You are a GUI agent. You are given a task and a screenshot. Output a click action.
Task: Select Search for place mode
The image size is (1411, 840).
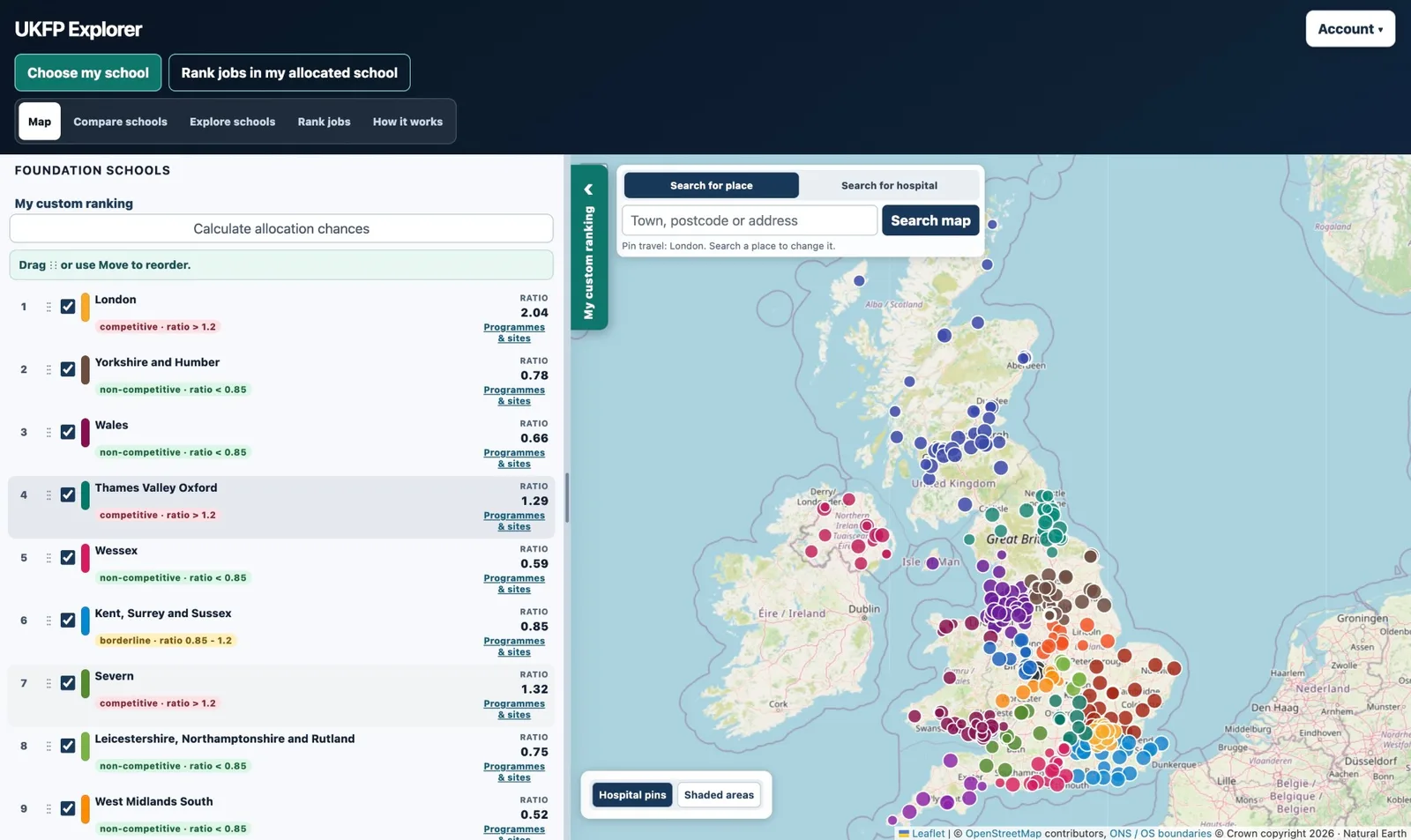[x=712, y=185]
